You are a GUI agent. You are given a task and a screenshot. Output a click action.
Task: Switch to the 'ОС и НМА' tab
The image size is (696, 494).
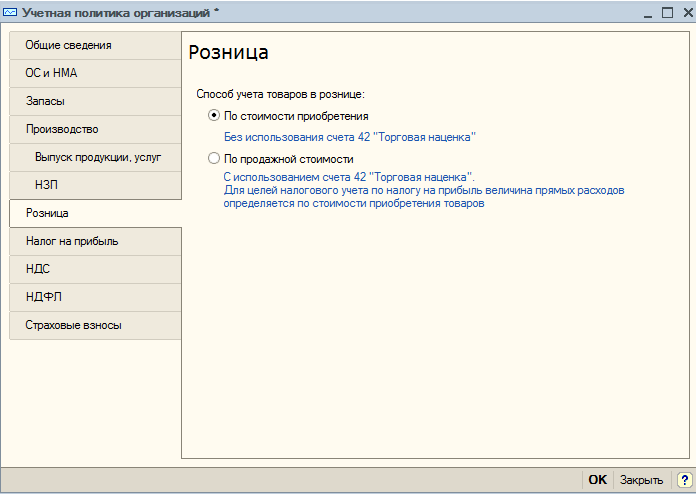tap(95, 73)
